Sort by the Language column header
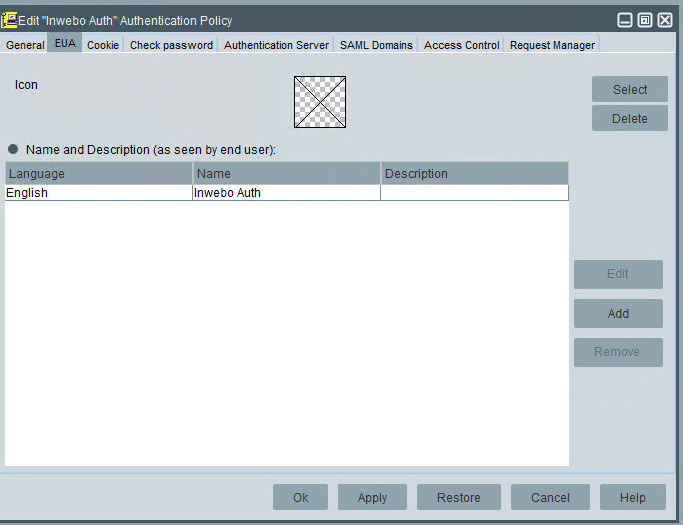The image size is (683, 525). point(99,173)
